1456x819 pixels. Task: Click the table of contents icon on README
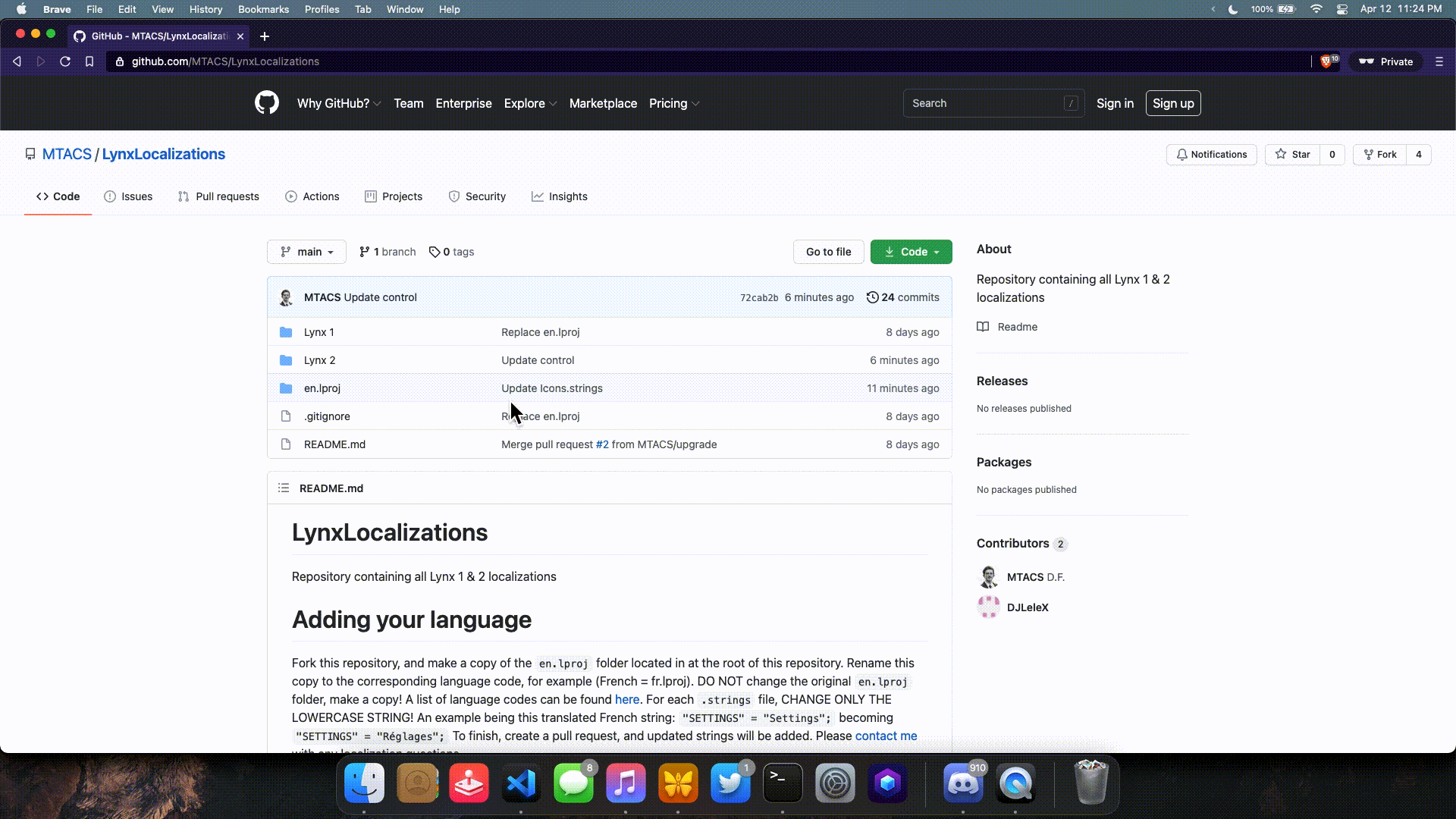click(x=283, y=488)
